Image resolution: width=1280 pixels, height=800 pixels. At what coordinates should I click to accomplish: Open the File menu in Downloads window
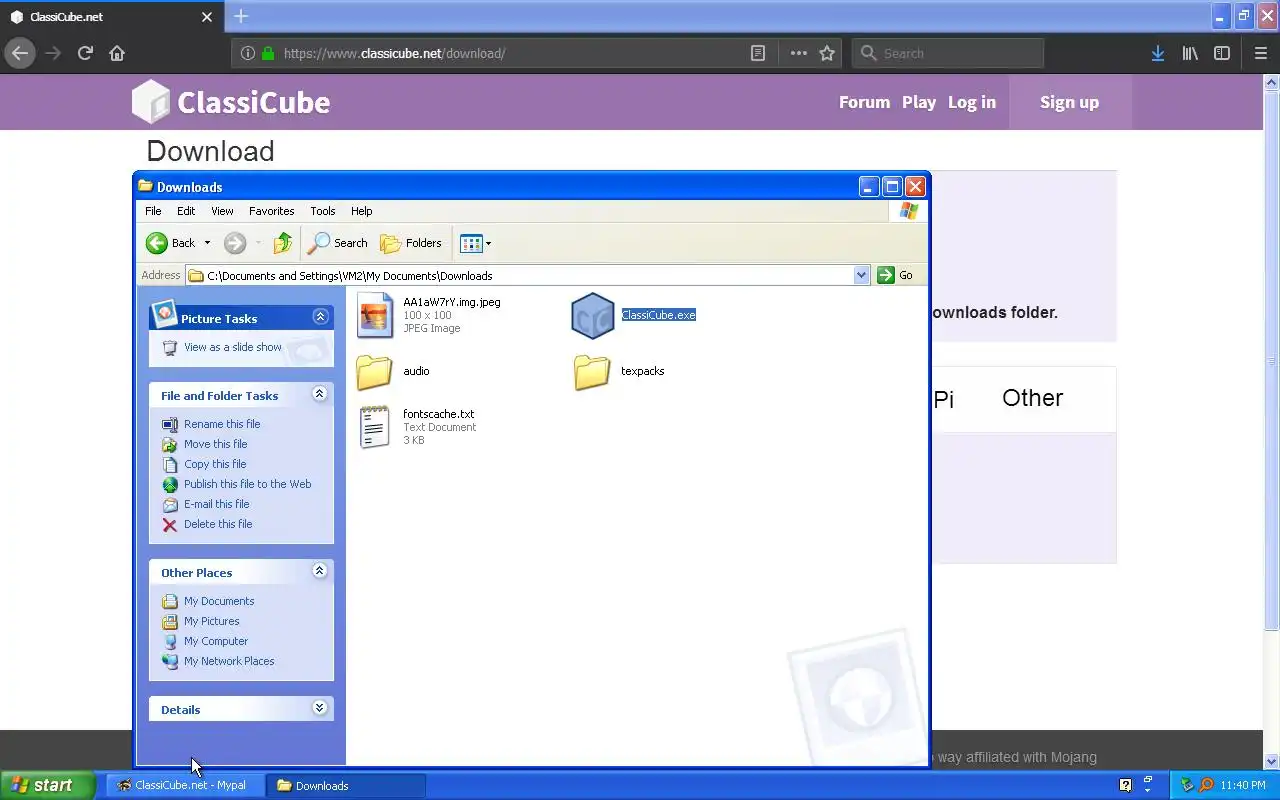[x=153, y=211]
